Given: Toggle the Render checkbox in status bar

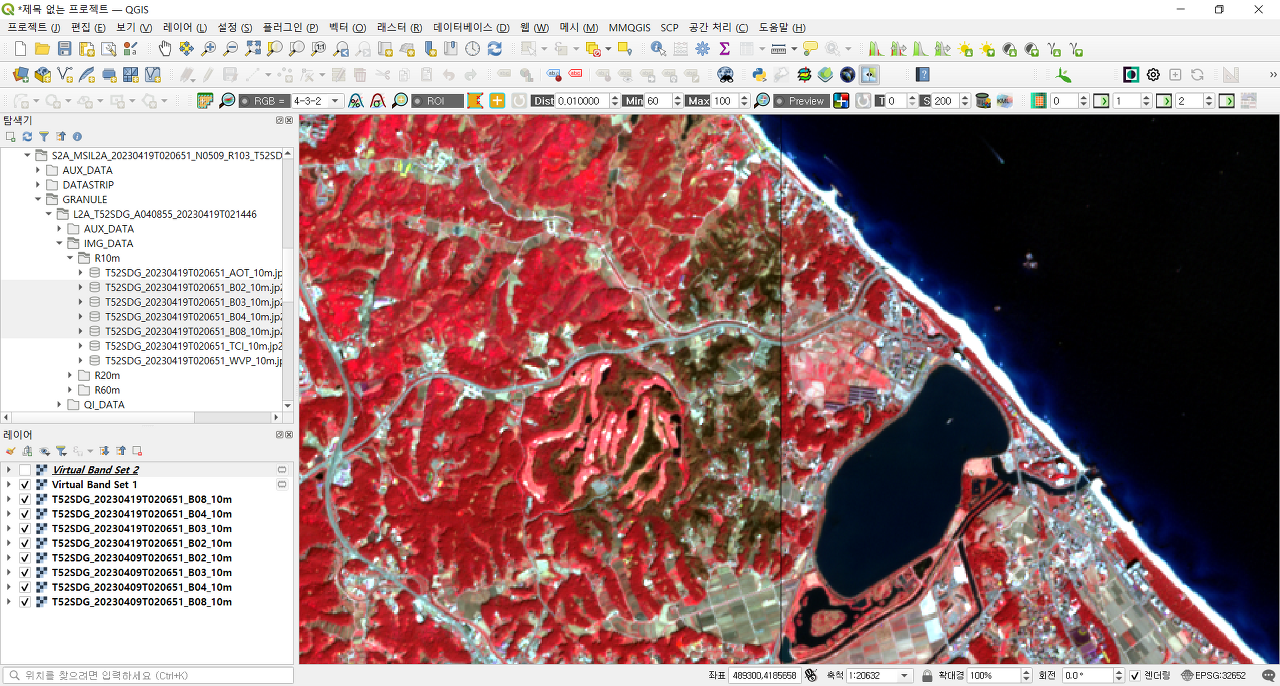Looking at the screenshot, I should coord(1134,676).
